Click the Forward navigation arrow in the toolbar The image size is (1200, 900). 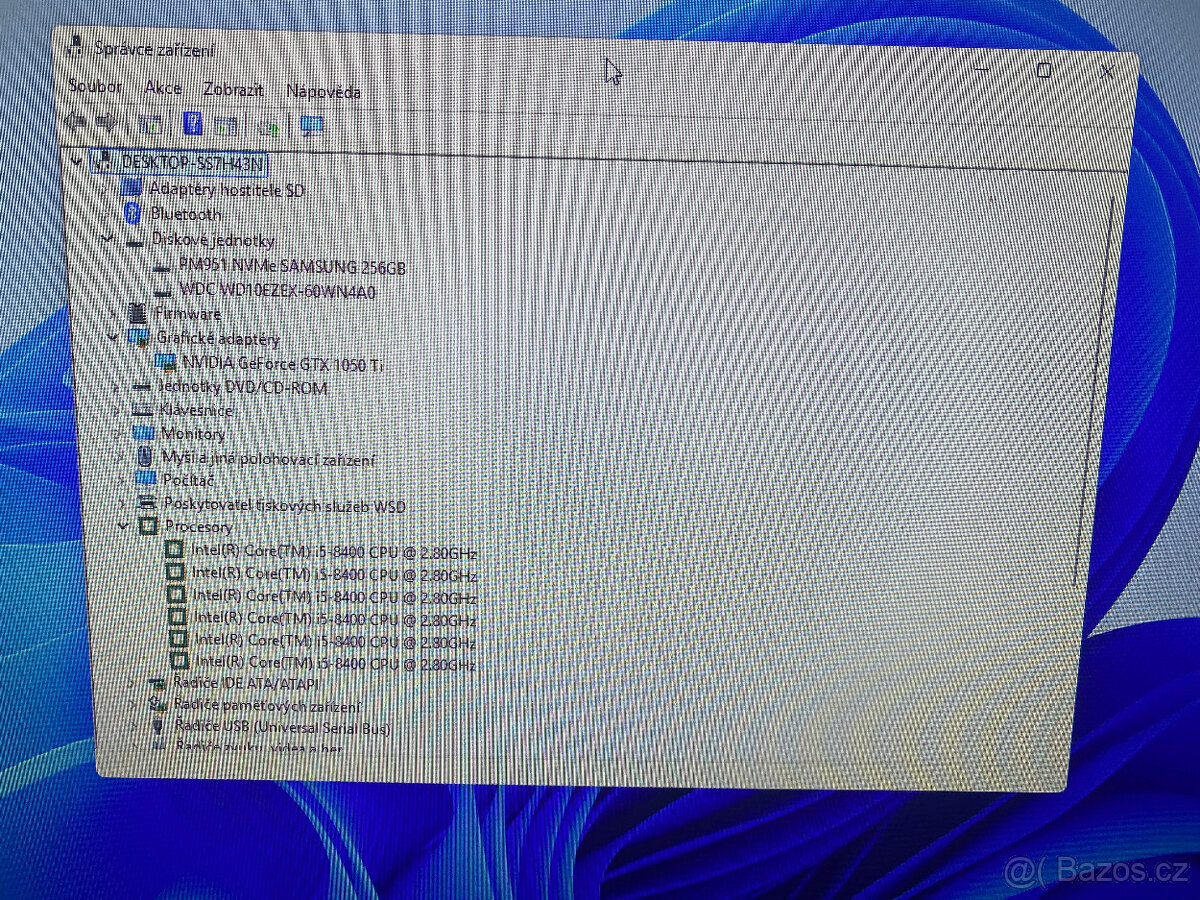tap(107, 124)
